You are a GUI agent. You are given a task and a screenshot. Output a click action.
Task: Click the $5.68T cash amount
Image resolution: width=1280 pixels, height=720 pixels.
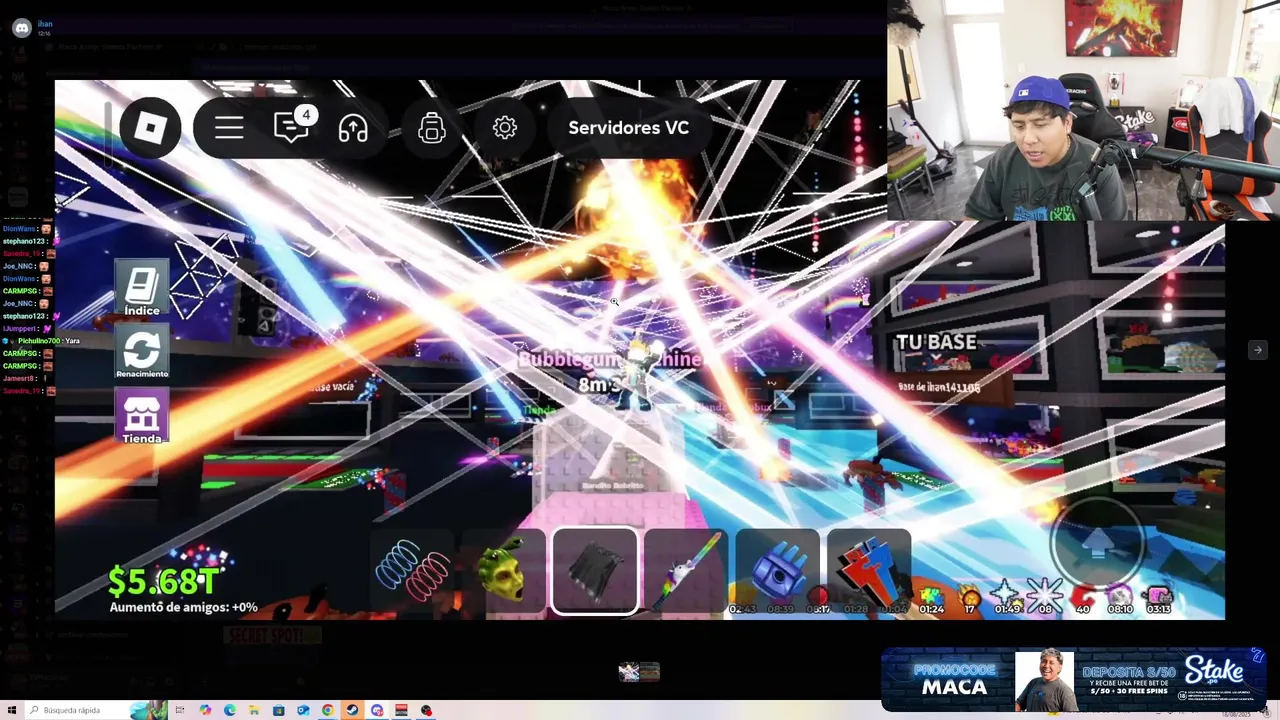click(163, 581)
